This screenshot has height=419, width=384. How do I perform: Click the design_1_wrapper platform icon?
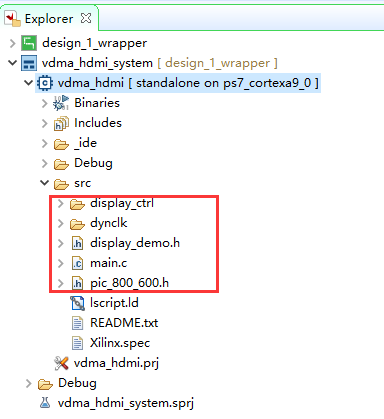[29, 43]
